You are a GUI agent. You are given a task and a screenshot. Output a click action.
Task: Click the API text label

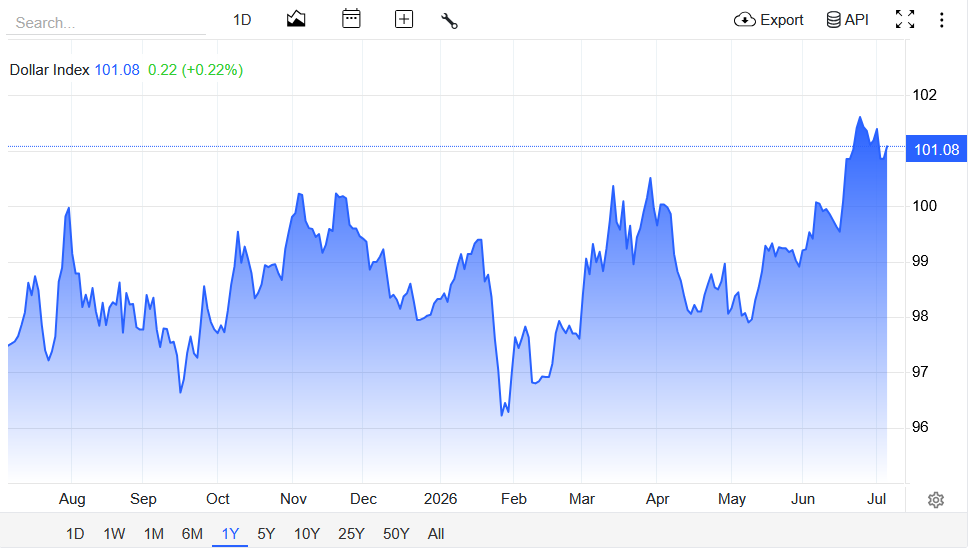coord(856,20)
